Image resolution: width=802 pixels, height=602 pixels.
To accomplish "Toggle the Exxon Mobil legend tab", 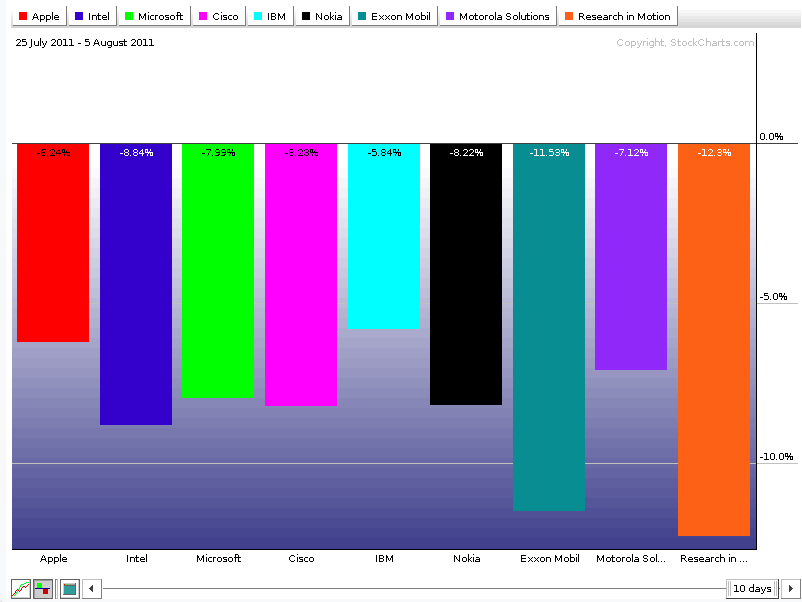I will pos(394,16).
